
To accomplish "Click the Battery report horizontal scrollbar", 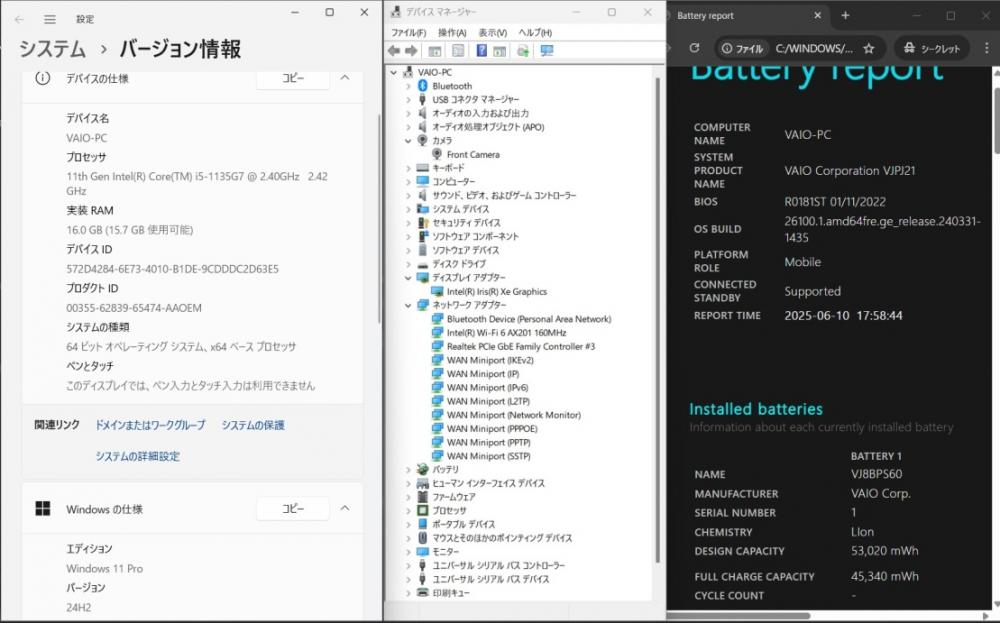I will click(740, 616).
